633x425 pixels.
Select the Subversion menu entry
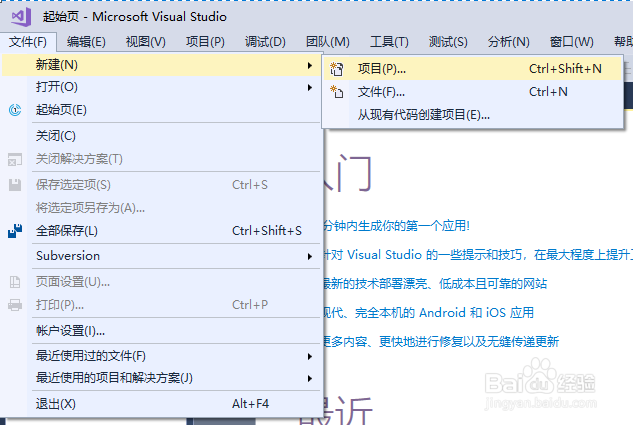pyautogui.click(x=161, y=256)
